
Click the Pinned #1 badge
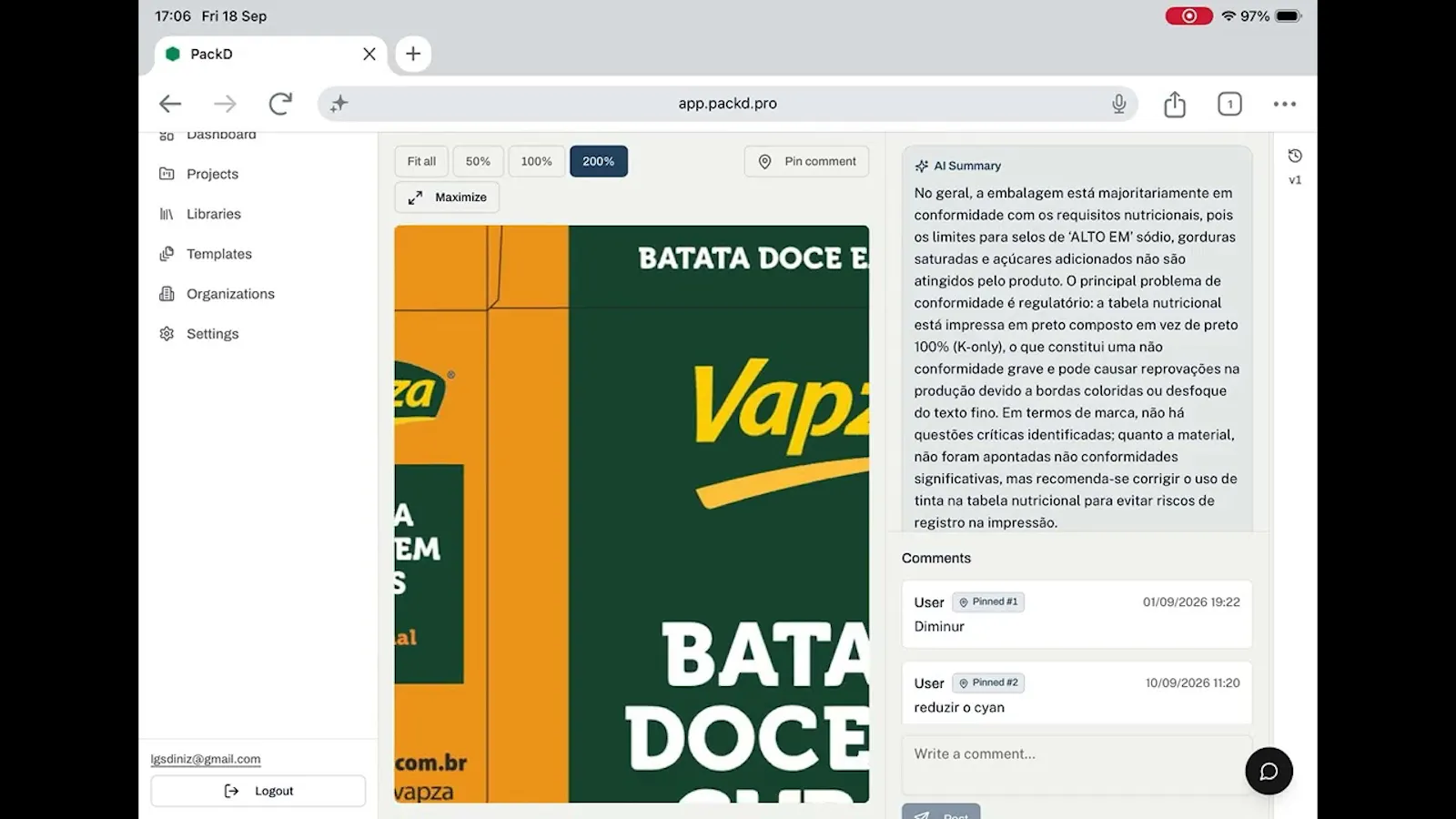(x=988, y=602)
